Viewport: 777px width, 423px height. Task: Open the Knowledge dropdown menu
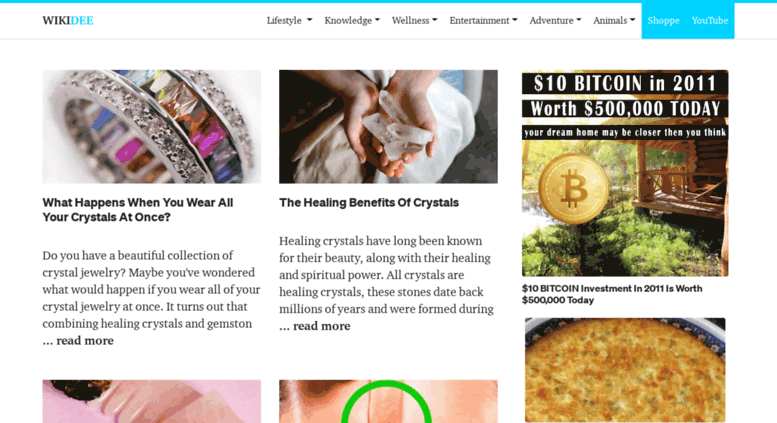pos(352,20)
